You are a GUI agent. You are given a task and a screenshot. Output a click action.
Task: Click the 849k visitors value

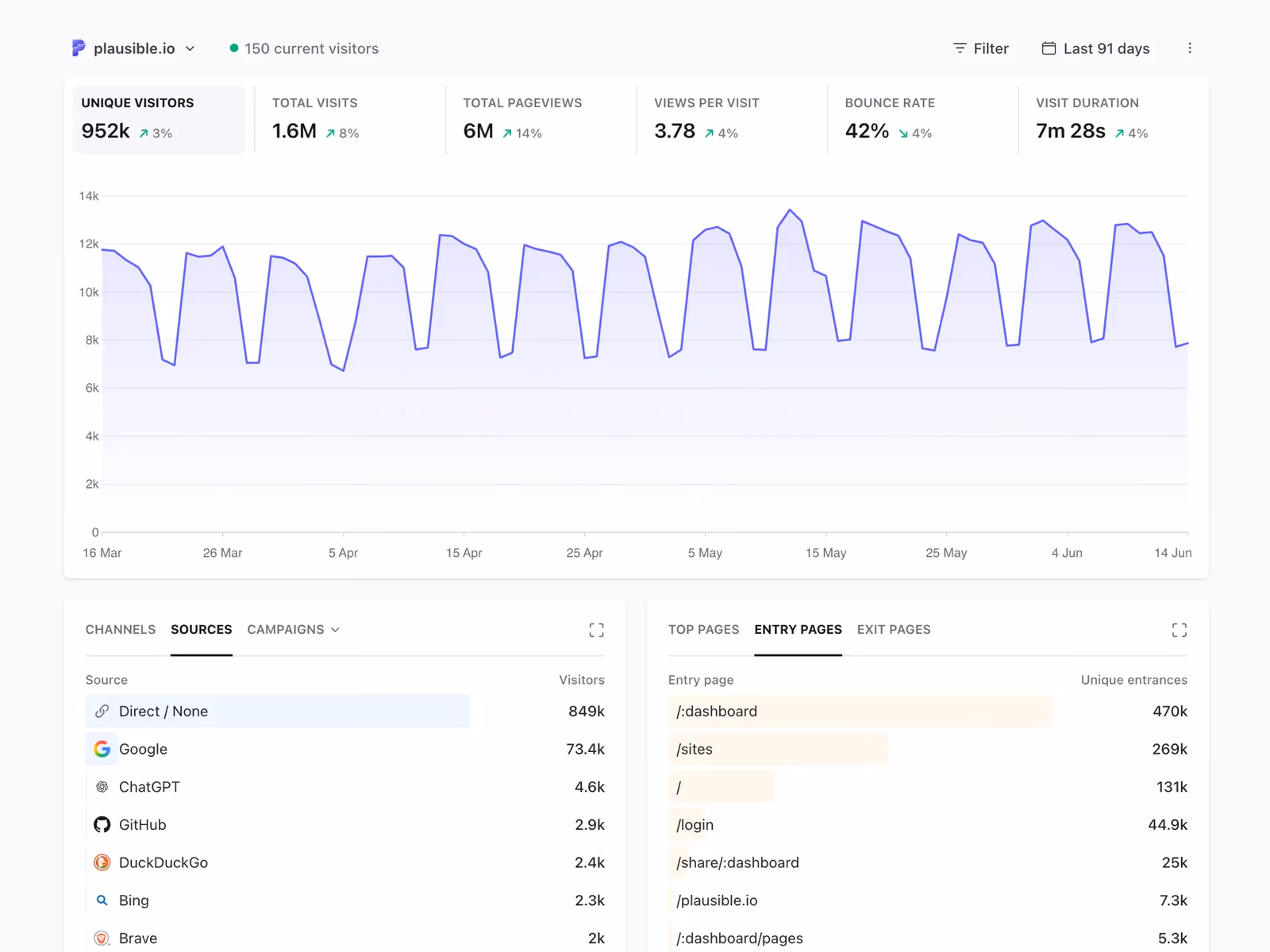point(587,712)
